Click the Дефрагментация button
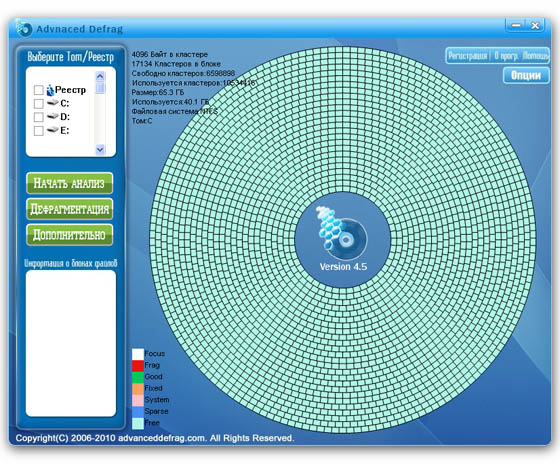The height and width of the screenshot is (464, 560). [x=70, y=209]
